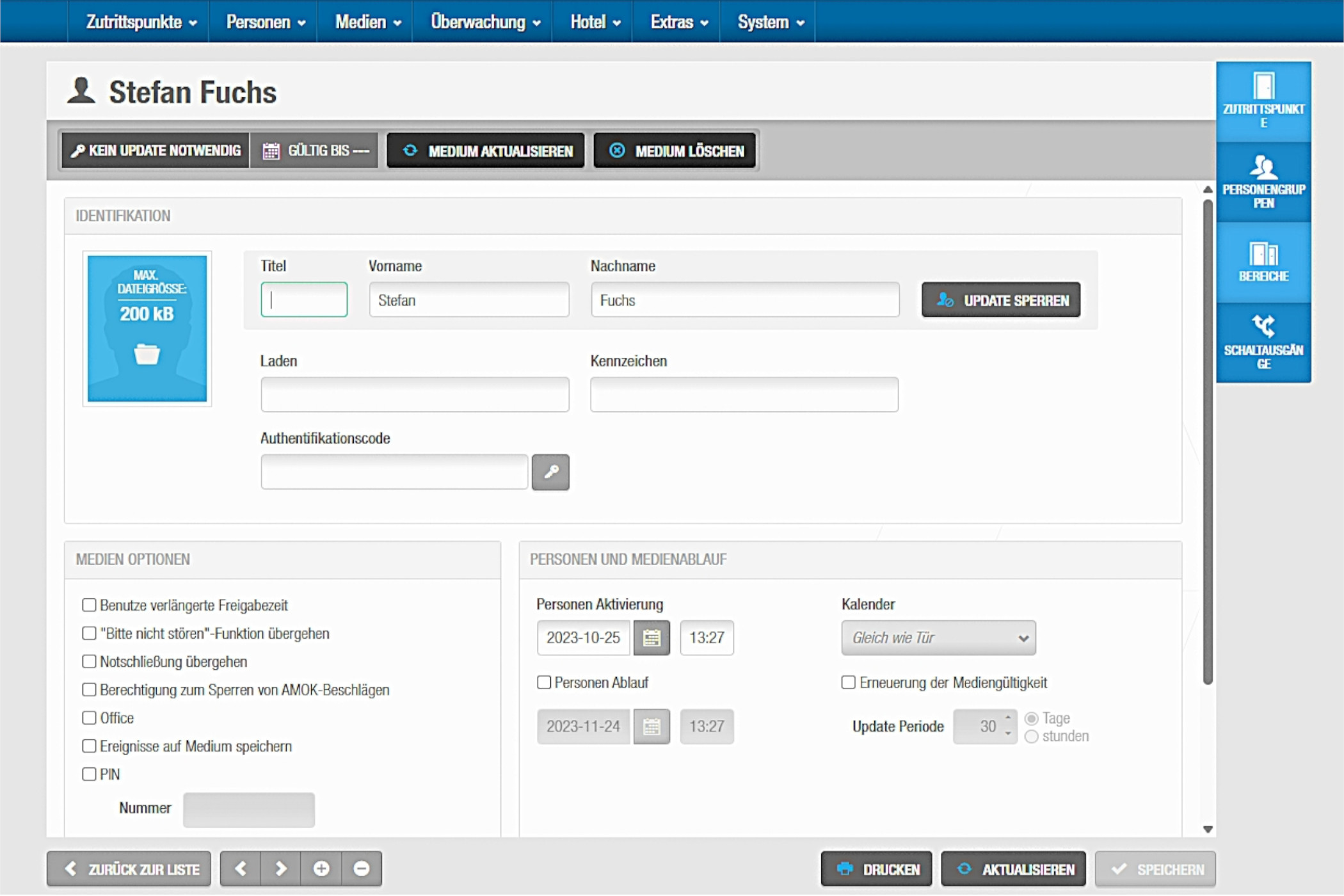Open calendar picker for Personen Aktivierung date
The width and height of the screenshot is (1344, 896).
pyautogui.click(x=651, y=637)
